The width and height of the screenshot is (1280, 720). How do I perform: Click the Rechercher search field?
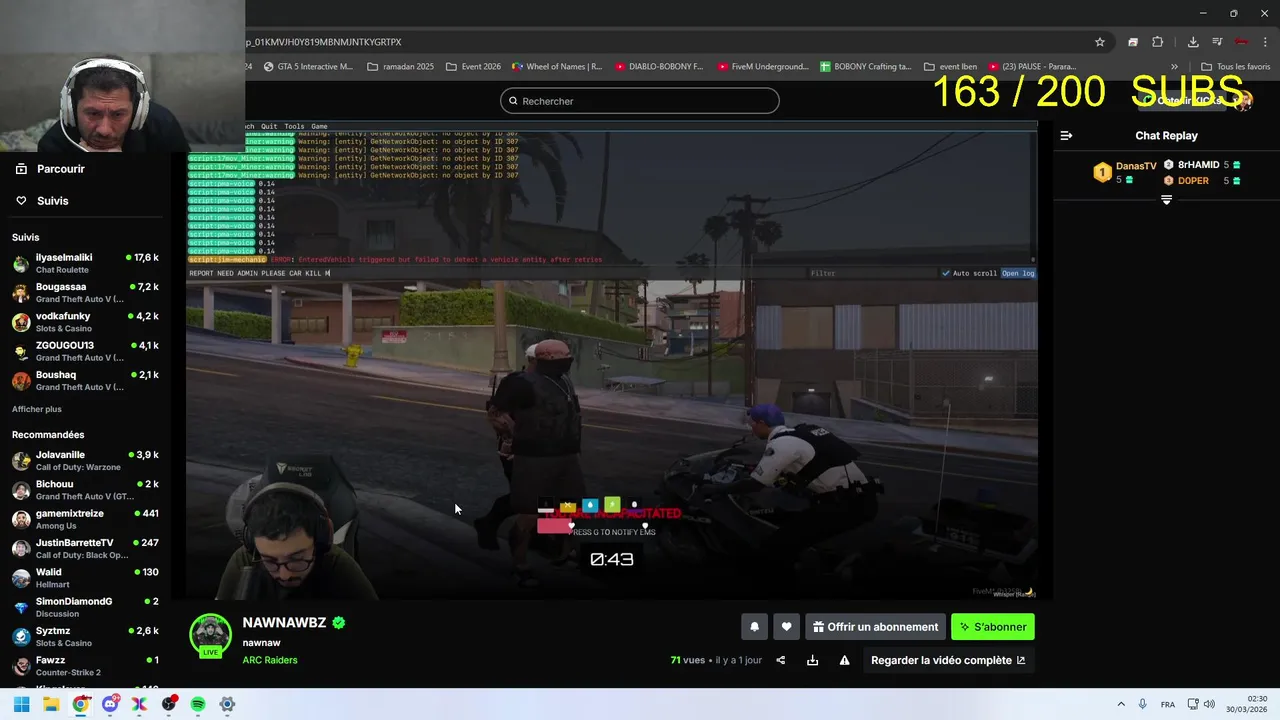[x=640, y=101]
